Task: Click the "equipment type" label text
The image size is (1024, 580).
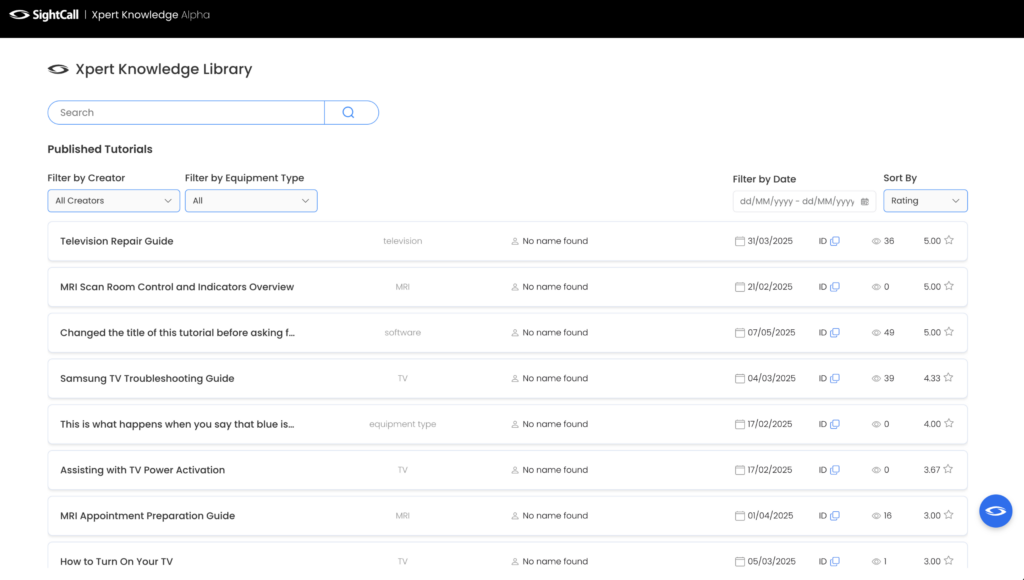Action: 402,424
